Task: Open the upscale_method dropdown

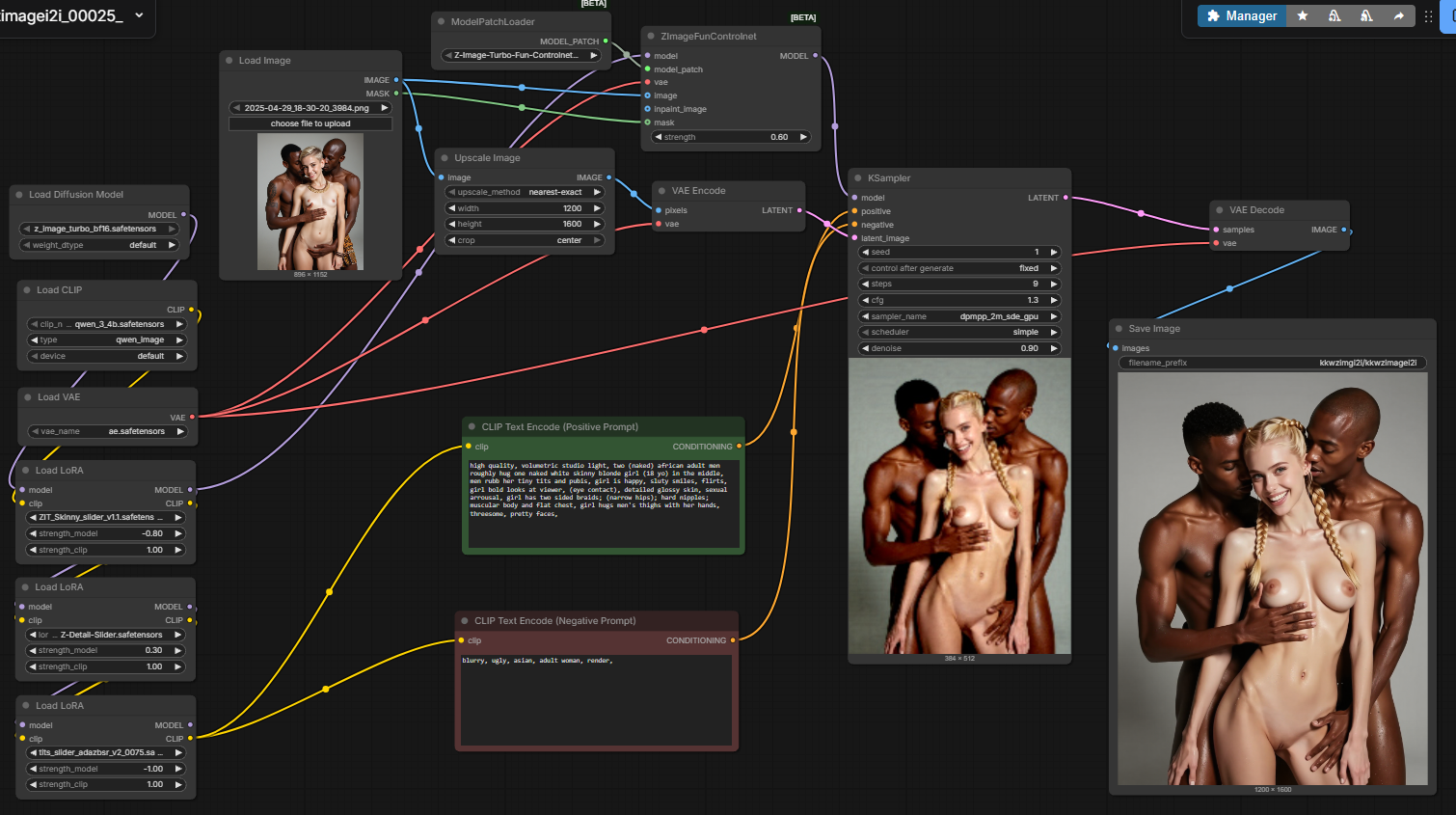Action: [525, 192]
